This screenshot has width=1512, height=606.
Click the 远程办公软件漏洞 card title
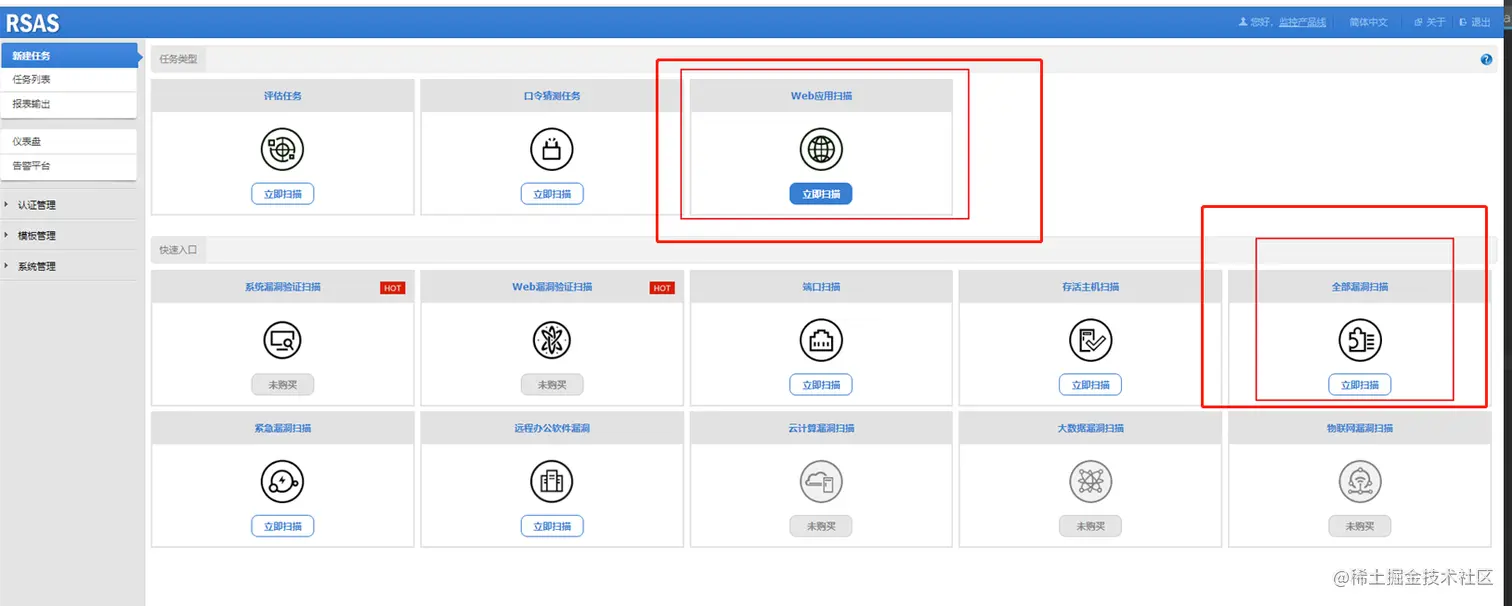(x=552, y=428)
